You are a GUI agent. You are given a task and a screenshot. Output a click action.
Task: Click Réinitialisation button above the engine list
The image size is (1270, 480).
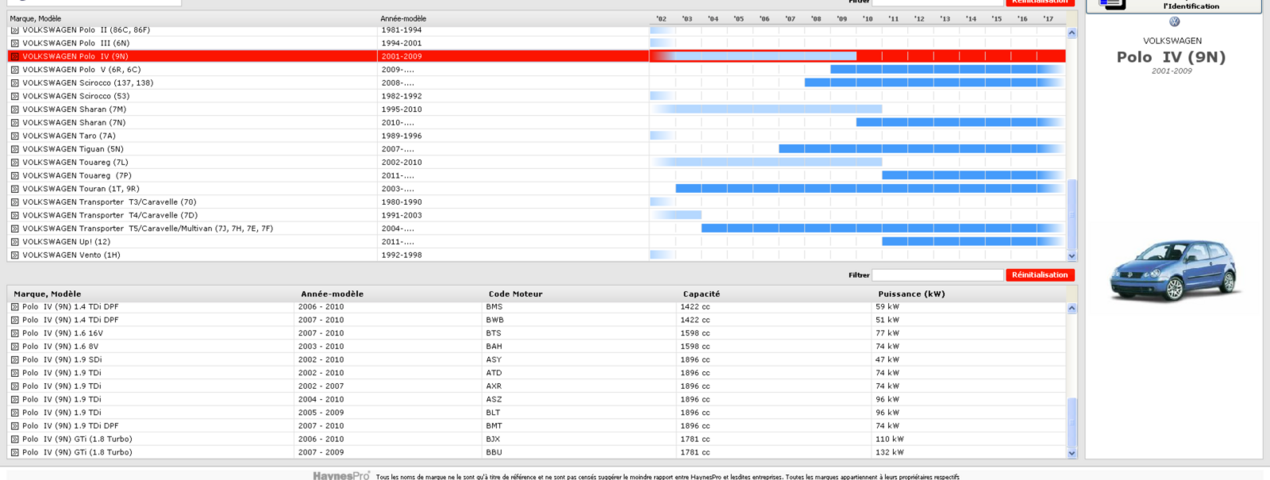[1040, 275]
